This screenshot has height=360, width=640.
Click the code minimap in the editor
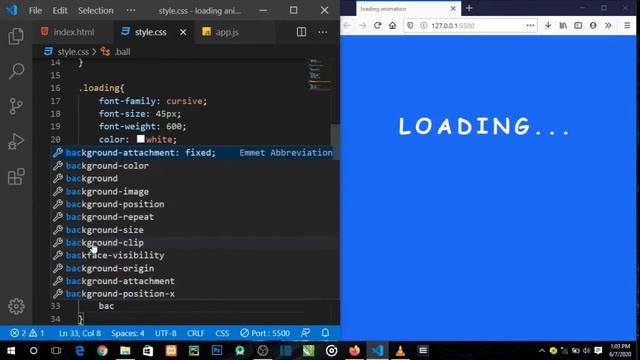[x=320, y=74]
